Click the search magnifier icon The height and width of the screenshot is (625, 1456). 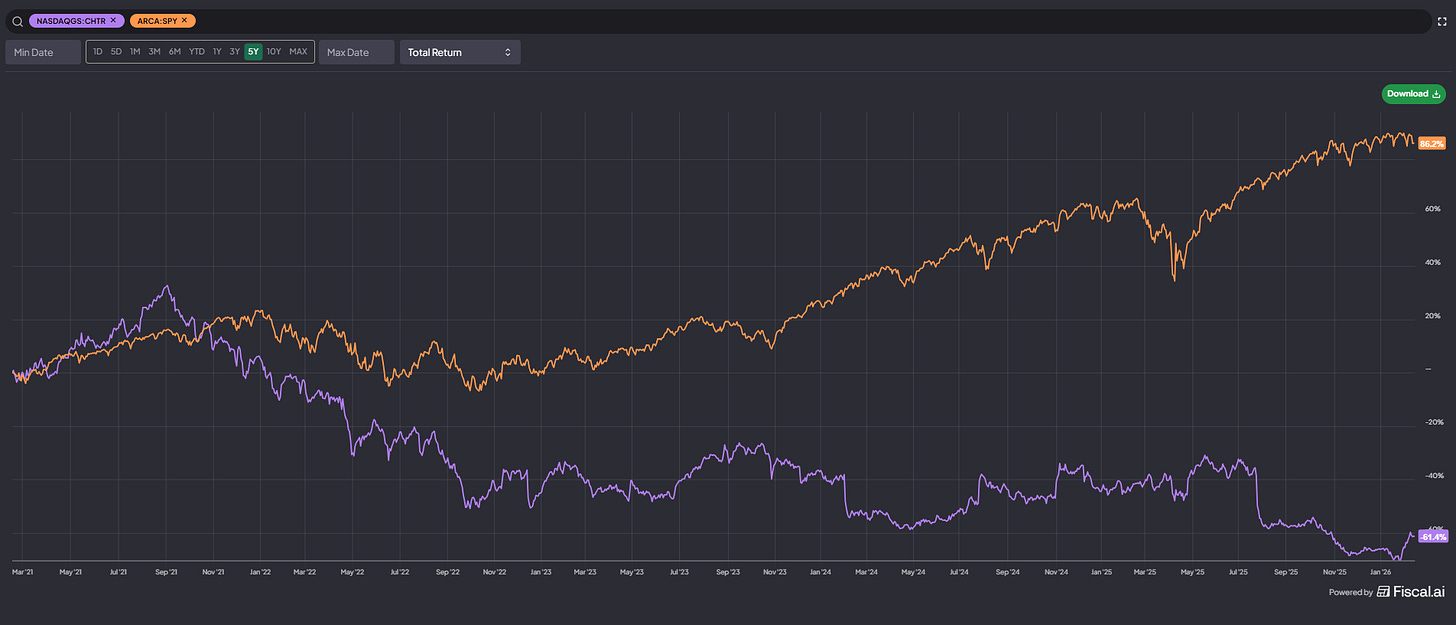click(17, 21)
